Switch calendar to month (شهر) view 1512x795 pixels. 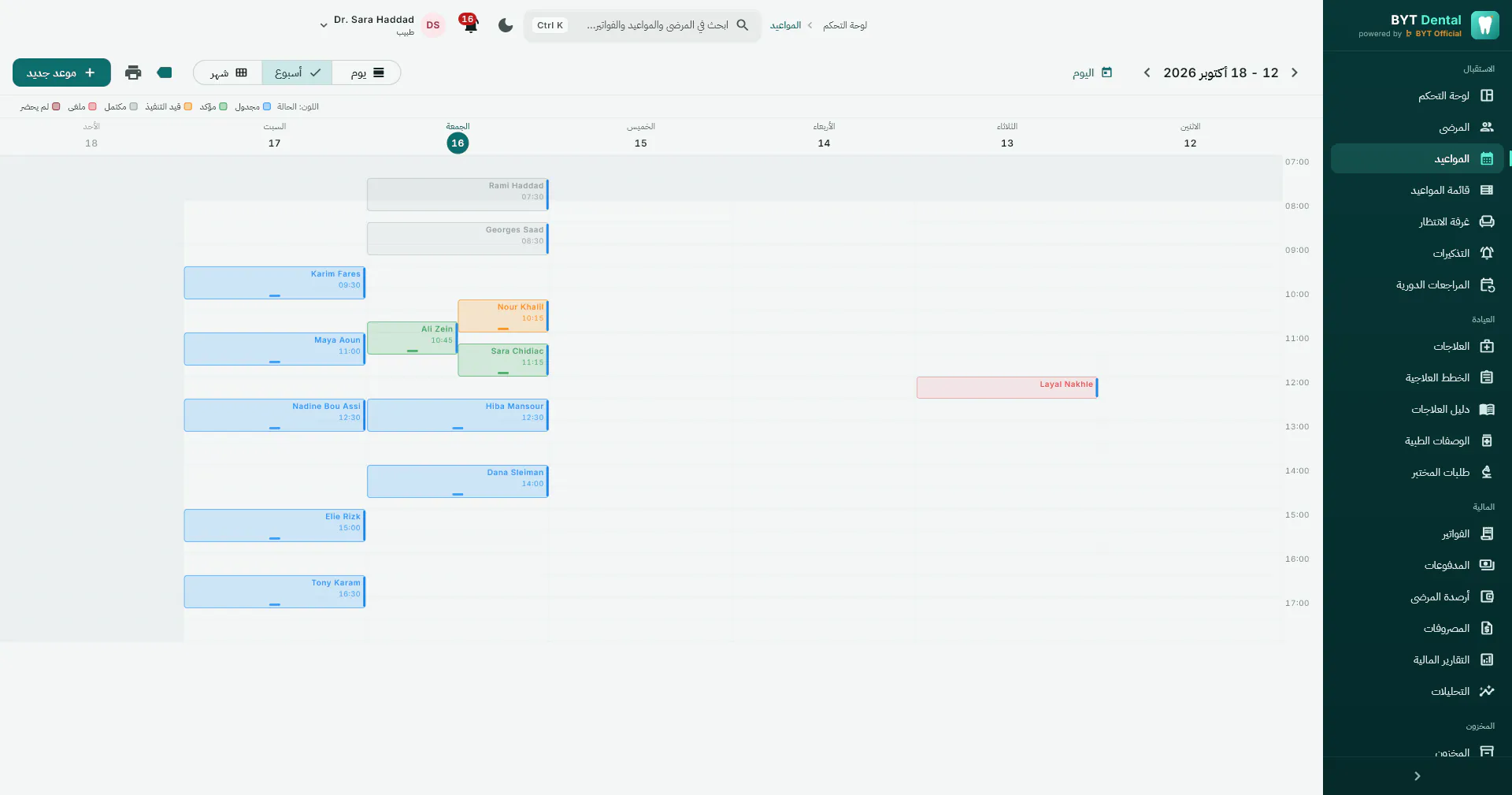click(x=228, y=72)
